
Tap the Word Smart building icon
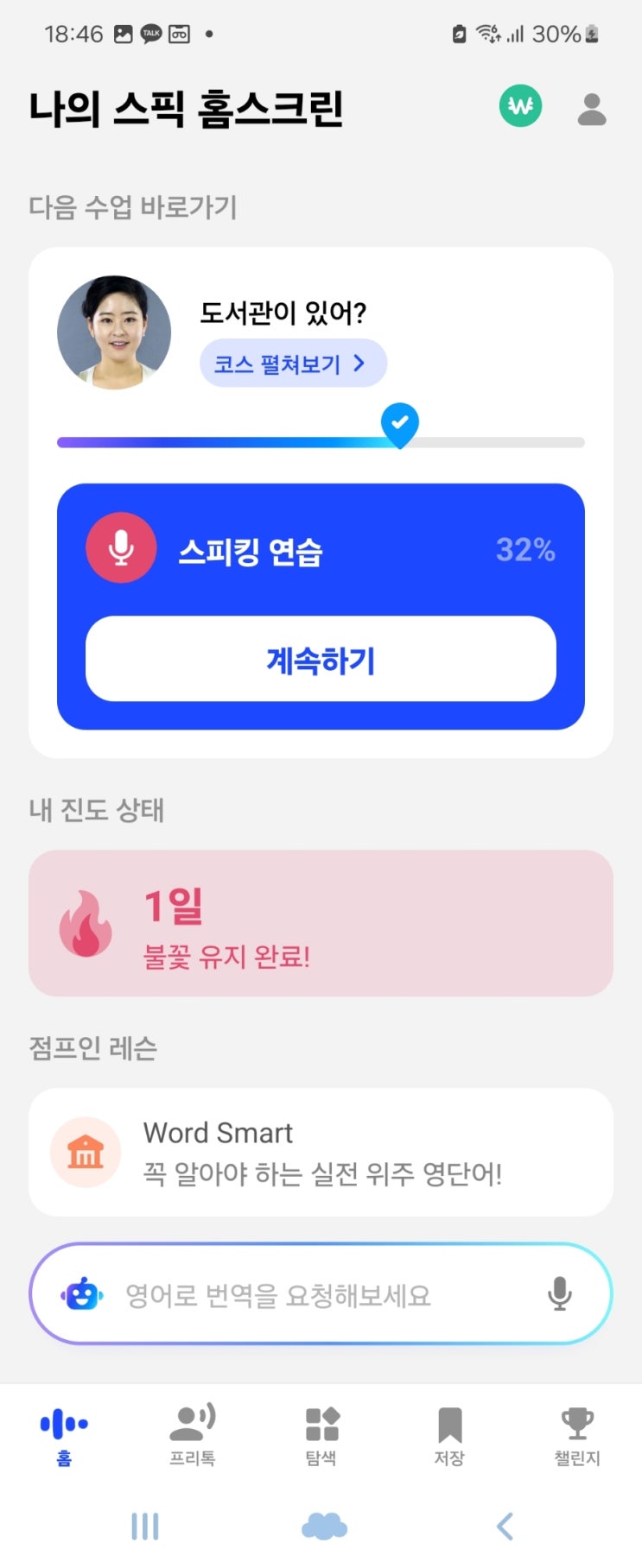[x=85, y=1152]
